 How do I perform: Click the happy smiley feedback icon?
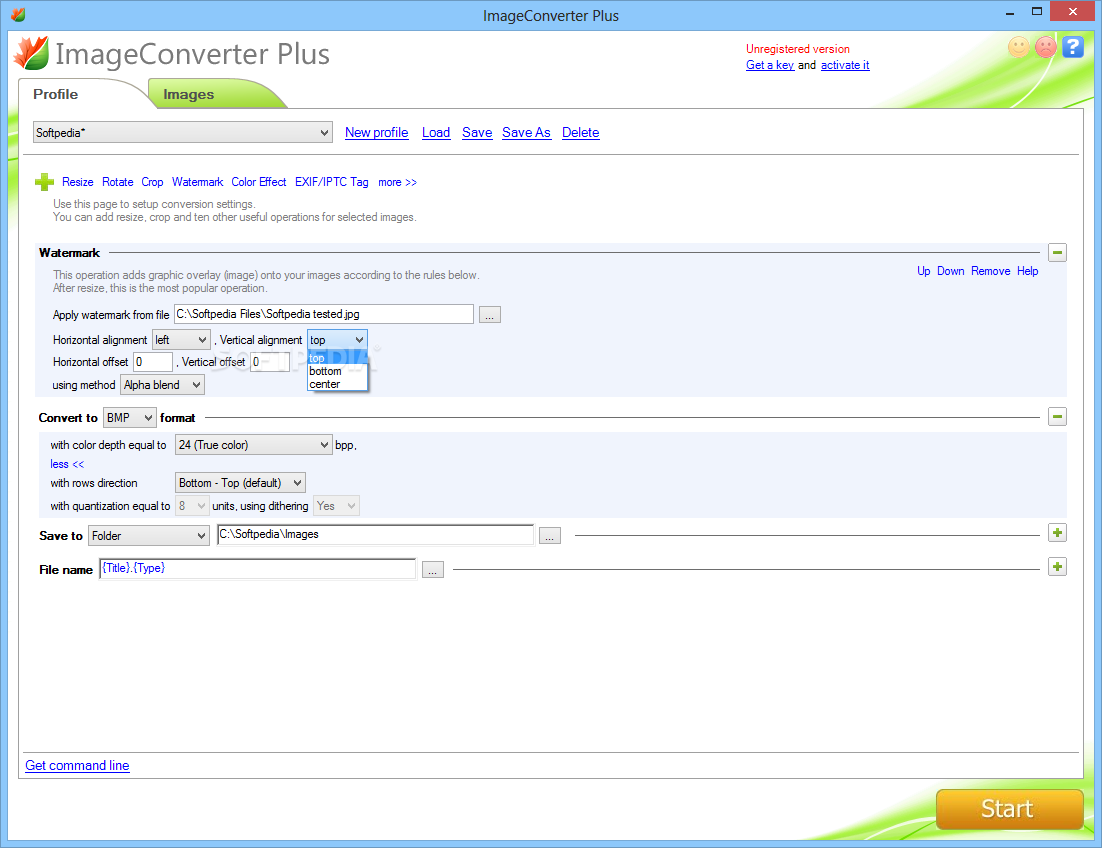1018,47
